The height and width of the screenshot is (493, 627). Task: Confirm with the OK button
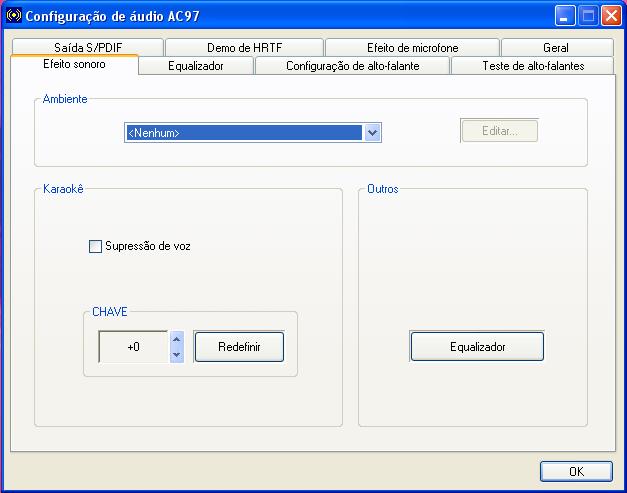point(576,471)
